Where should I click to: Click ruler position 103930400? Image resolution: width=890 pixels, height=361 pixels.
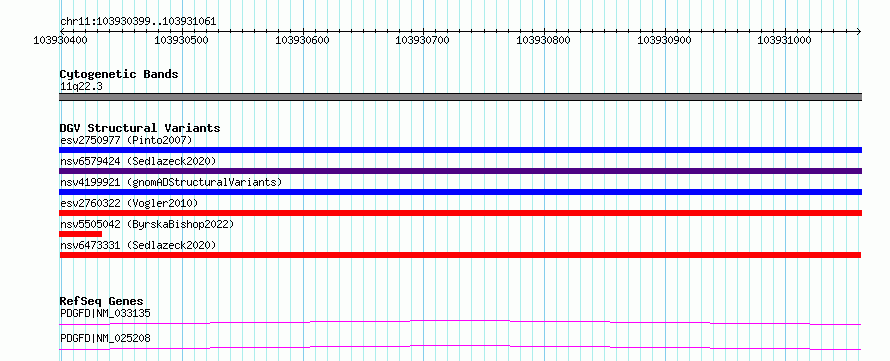click(60, 40)
